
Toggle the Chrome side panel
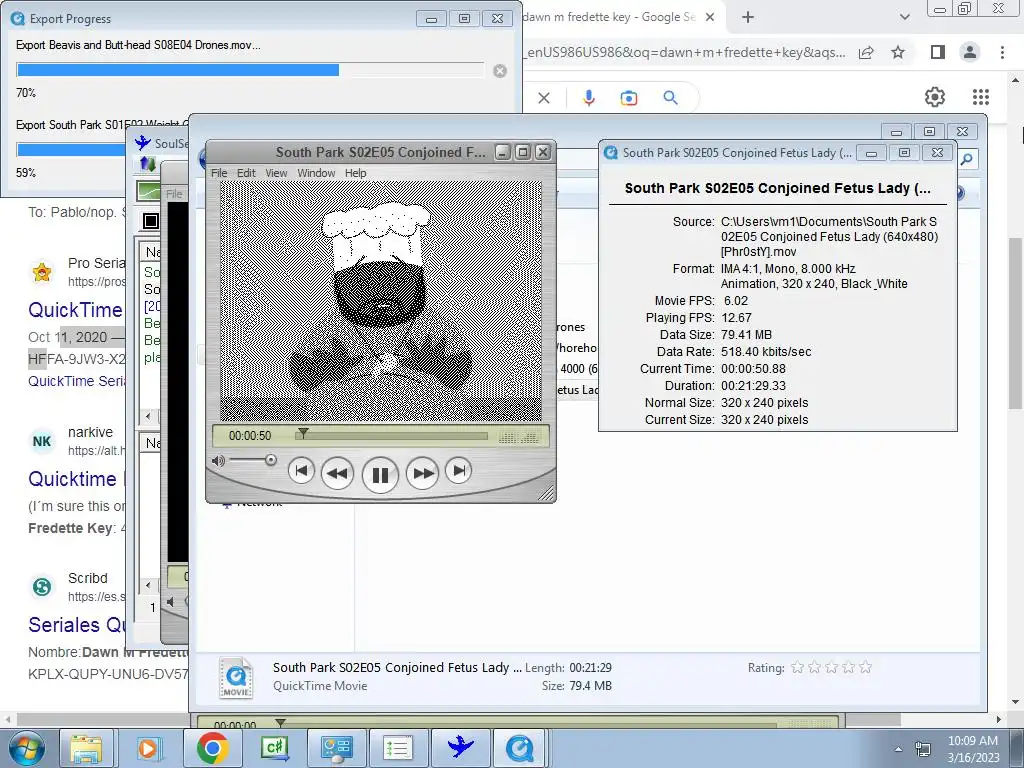[938, 52]
